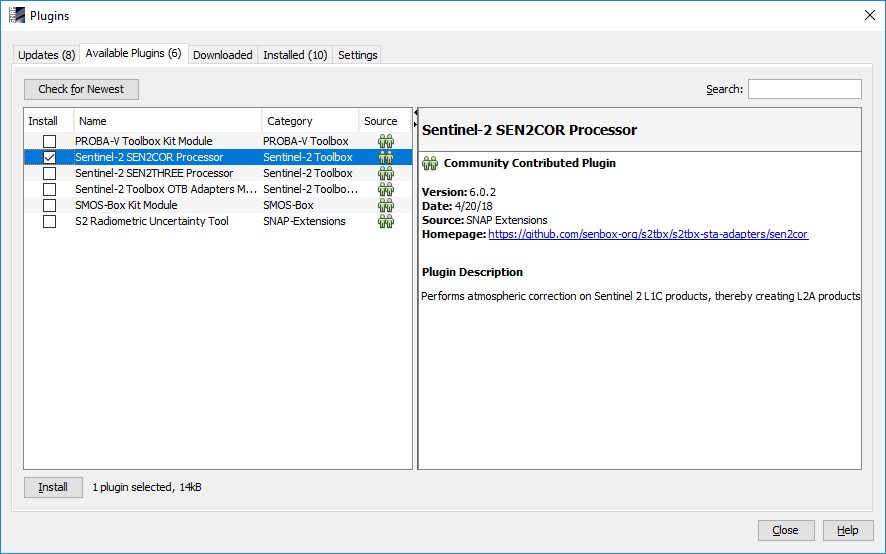Select Sentinel-2 Toolbox OTB Adapters row name
The width and height of the screenshot is (886, 554).
[166, 189]
